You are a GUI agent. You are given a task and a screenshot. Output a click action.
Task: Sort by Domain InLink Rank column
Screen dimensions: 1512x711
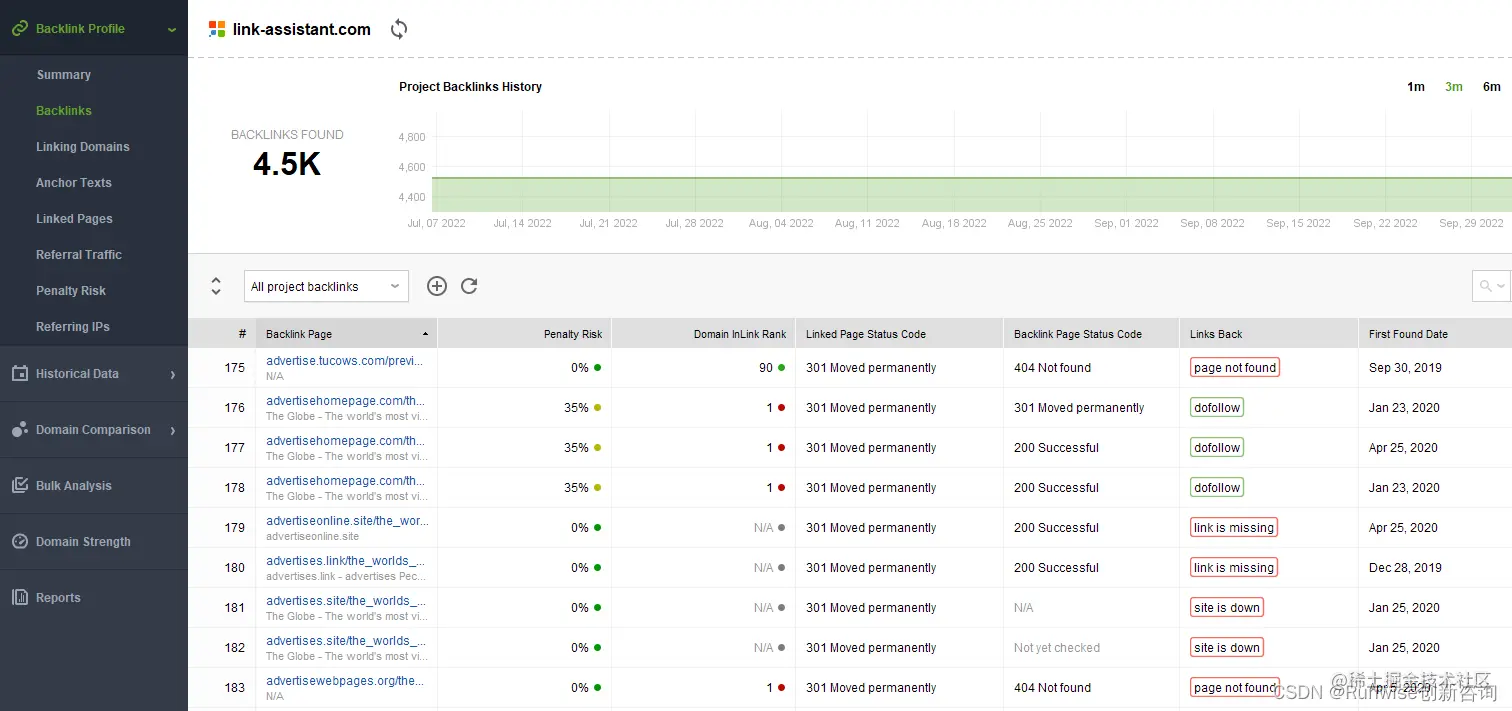coord(703,334)
